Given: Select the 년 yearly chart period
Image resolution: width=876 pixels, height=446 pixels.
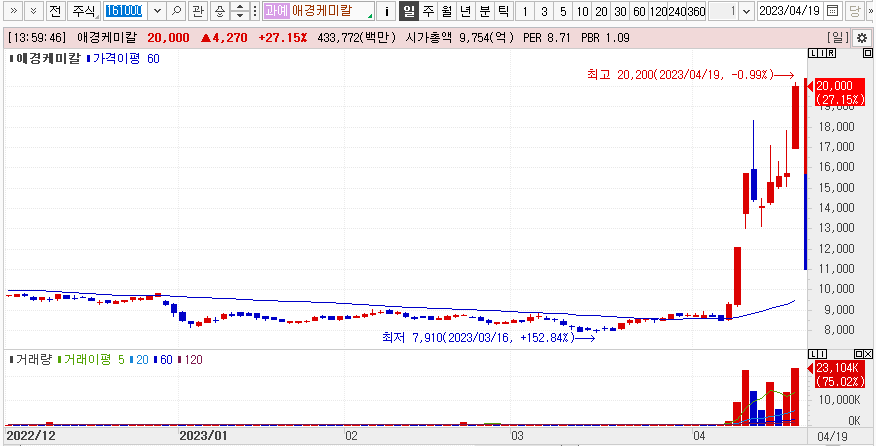Looking at the screenshot, I should (x=465, y=11).
